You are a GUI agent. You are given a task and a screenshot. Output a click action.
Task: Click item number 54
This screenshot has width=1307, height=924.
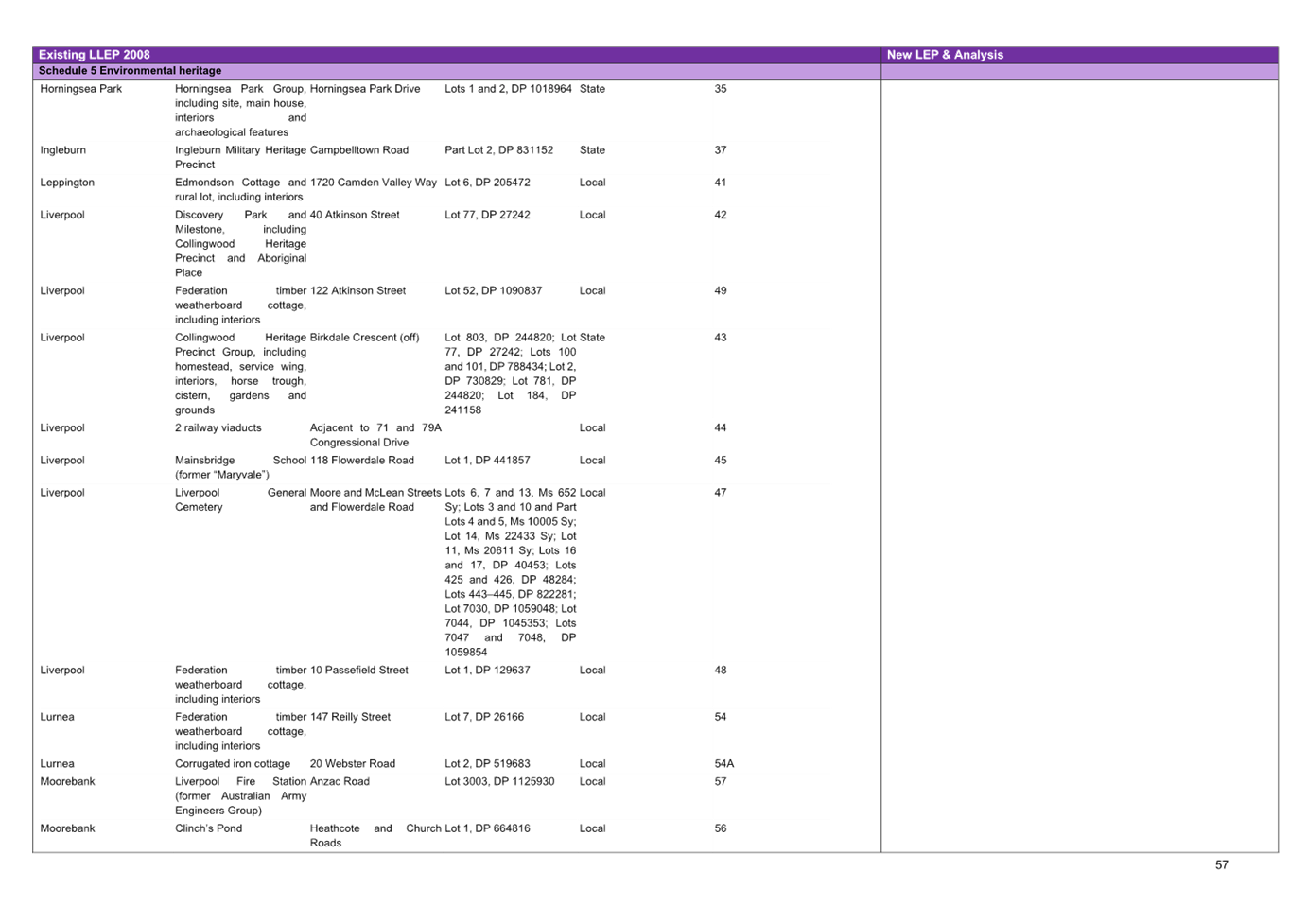pyautogui.click(x=721, y=717)
